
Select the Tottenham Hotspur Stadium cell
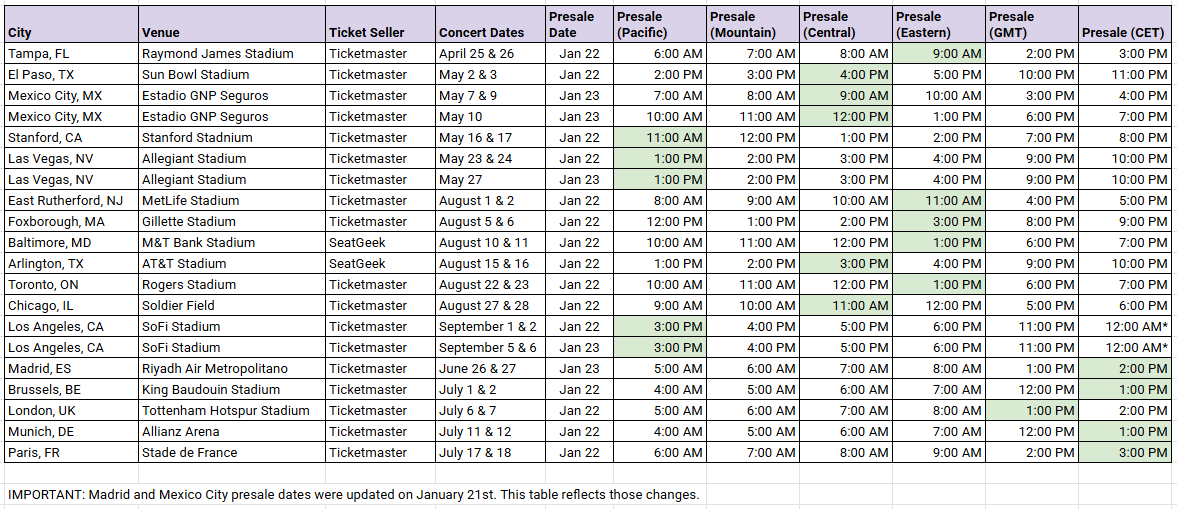[232, 411]
